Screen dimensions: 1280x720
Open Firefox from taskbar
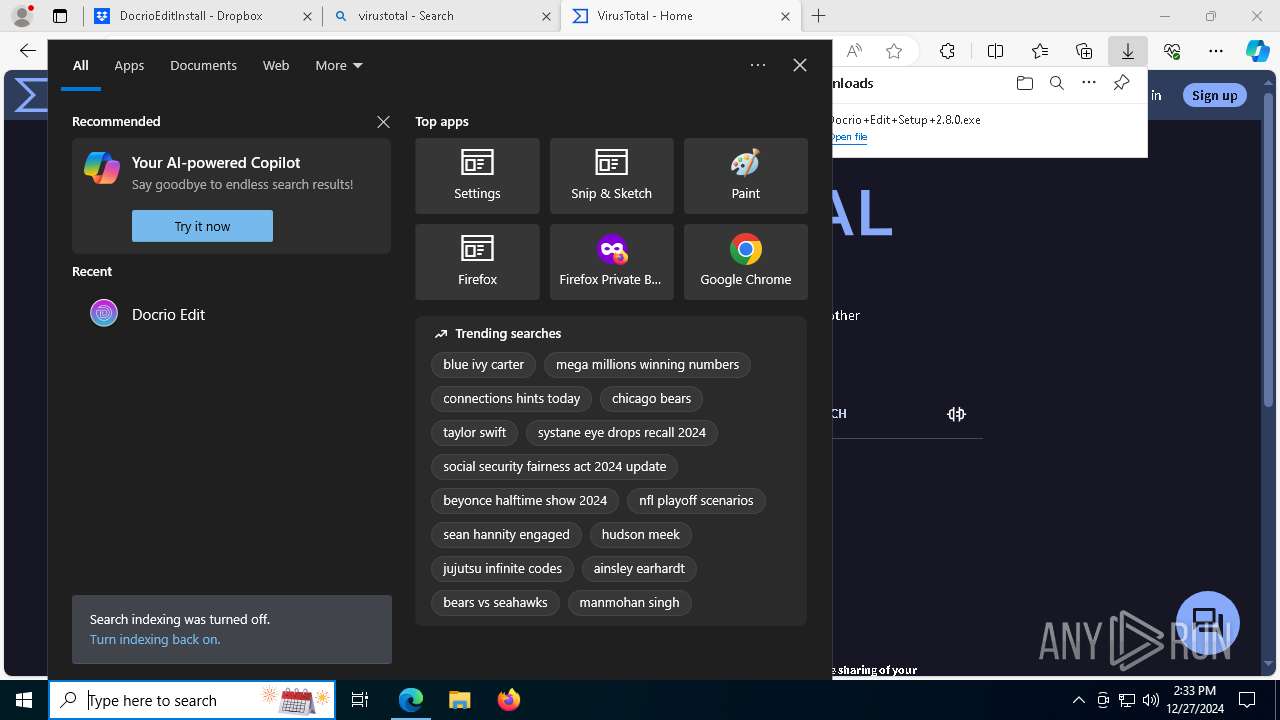509,700
